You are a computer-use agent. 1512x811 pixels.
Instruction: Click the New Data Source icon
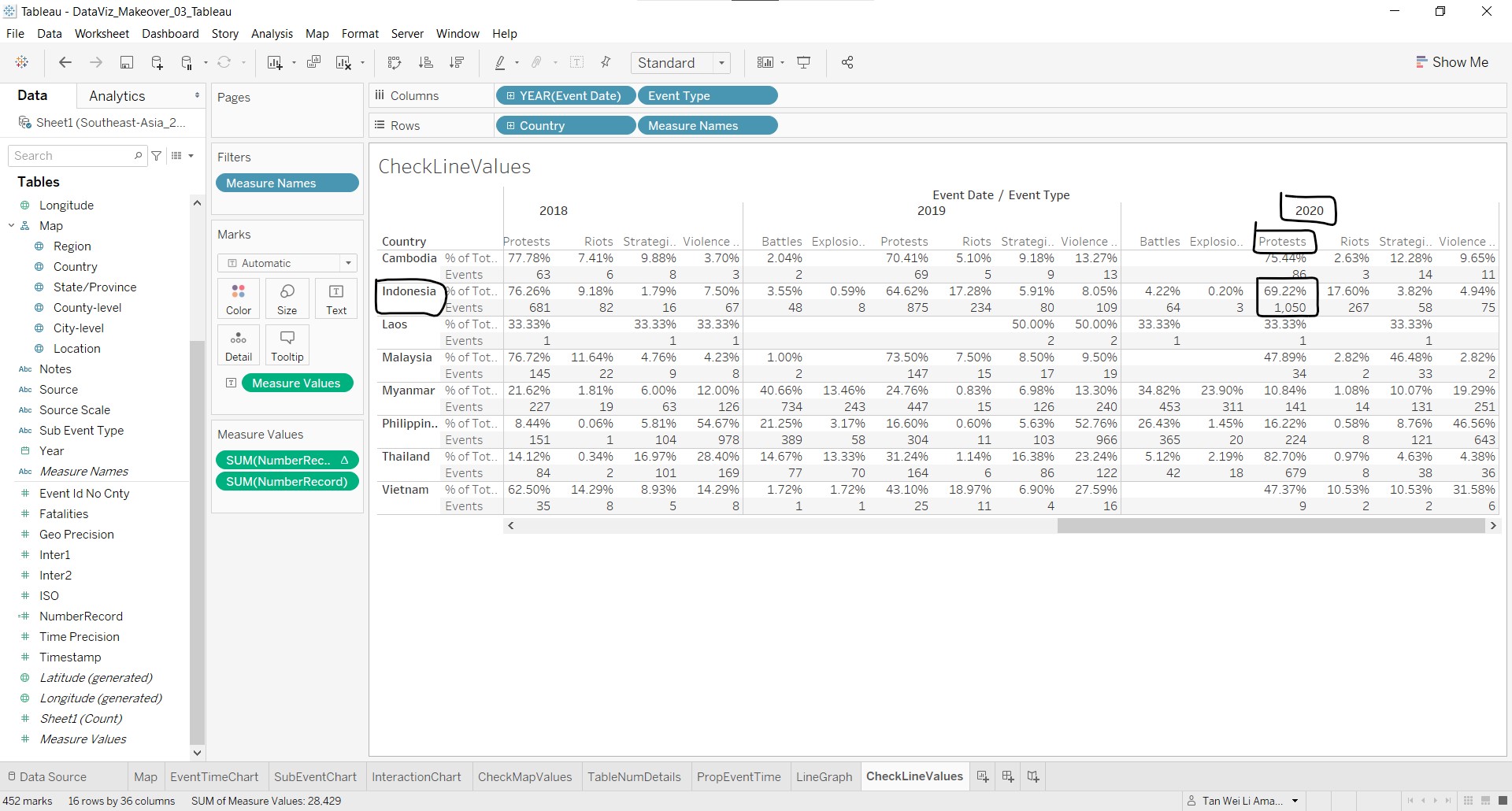pos(157,63)
